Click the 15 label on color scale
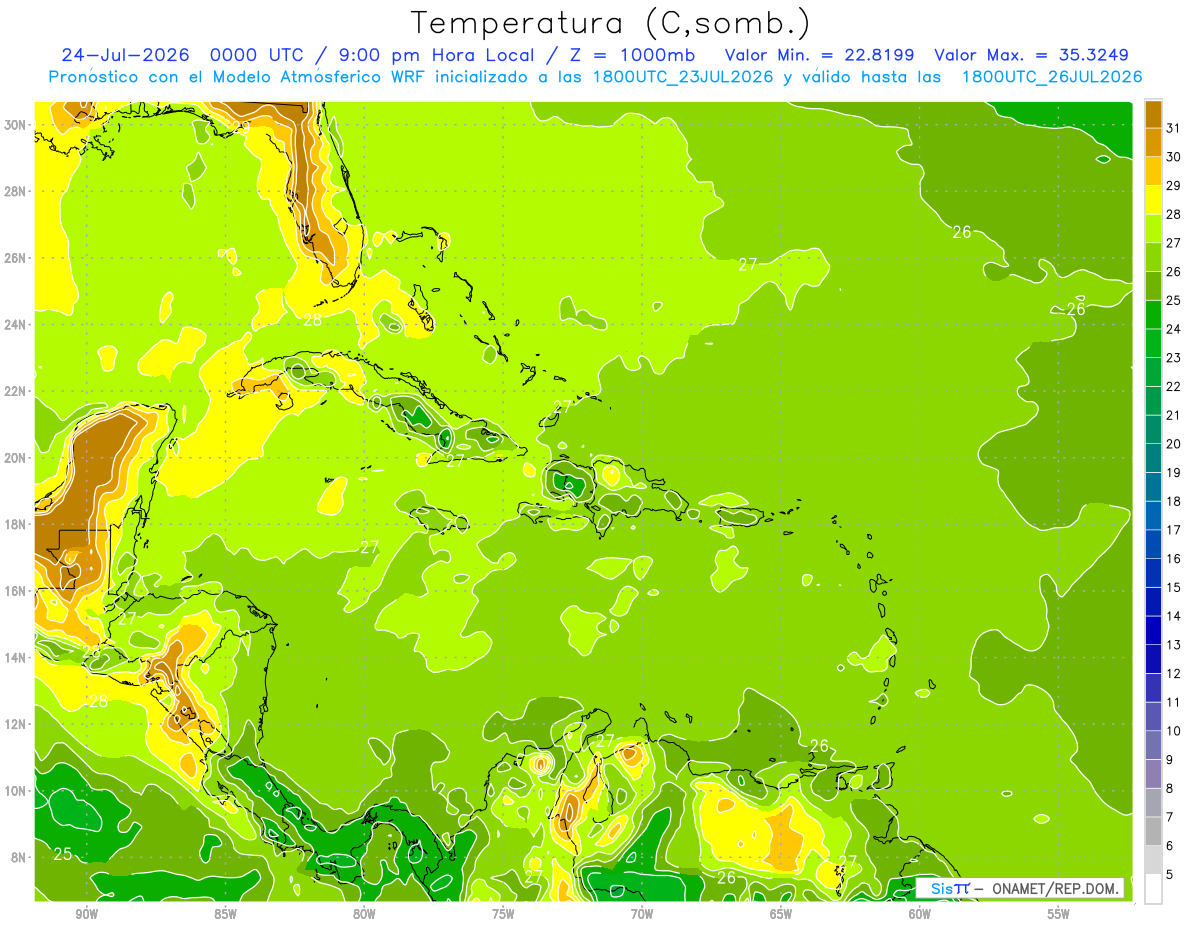1200x927 pixels. 1174,587
